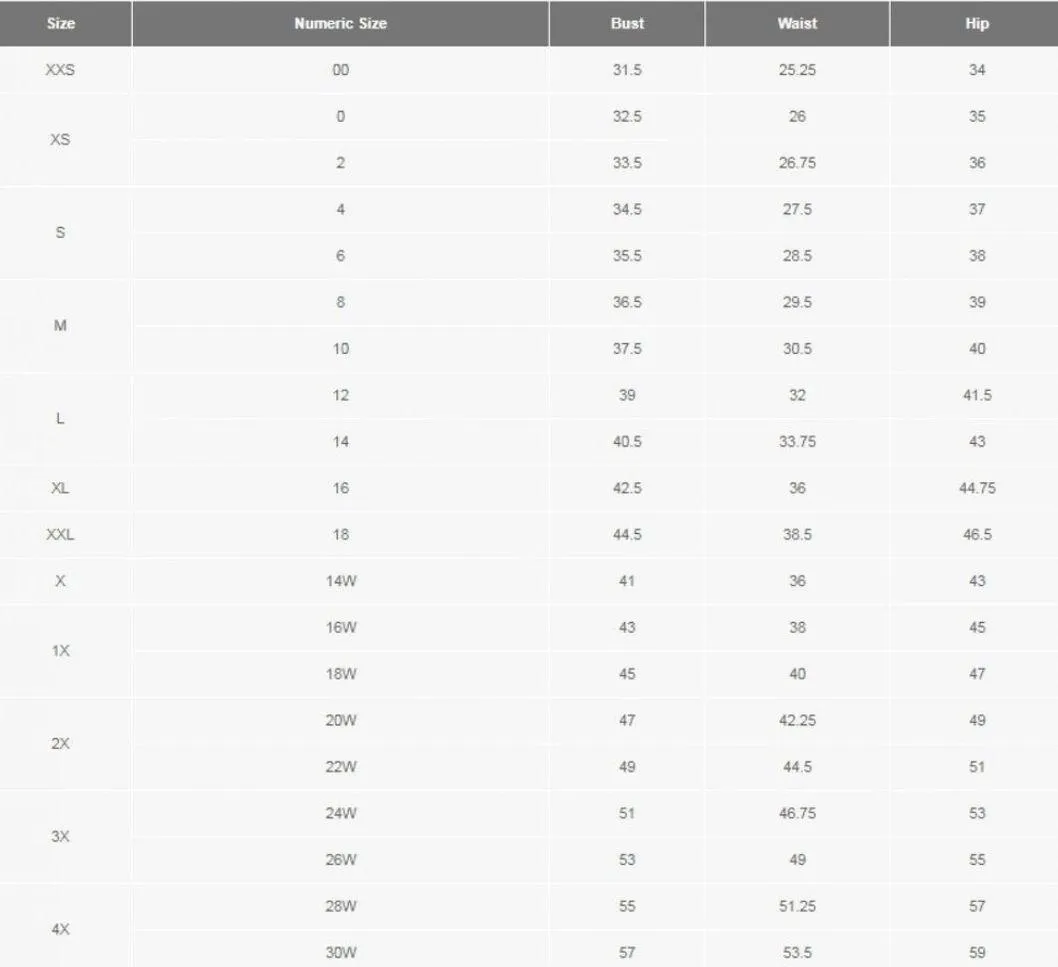Click the Hip column header
1058x967 pixels.
(x=977, y=24)
